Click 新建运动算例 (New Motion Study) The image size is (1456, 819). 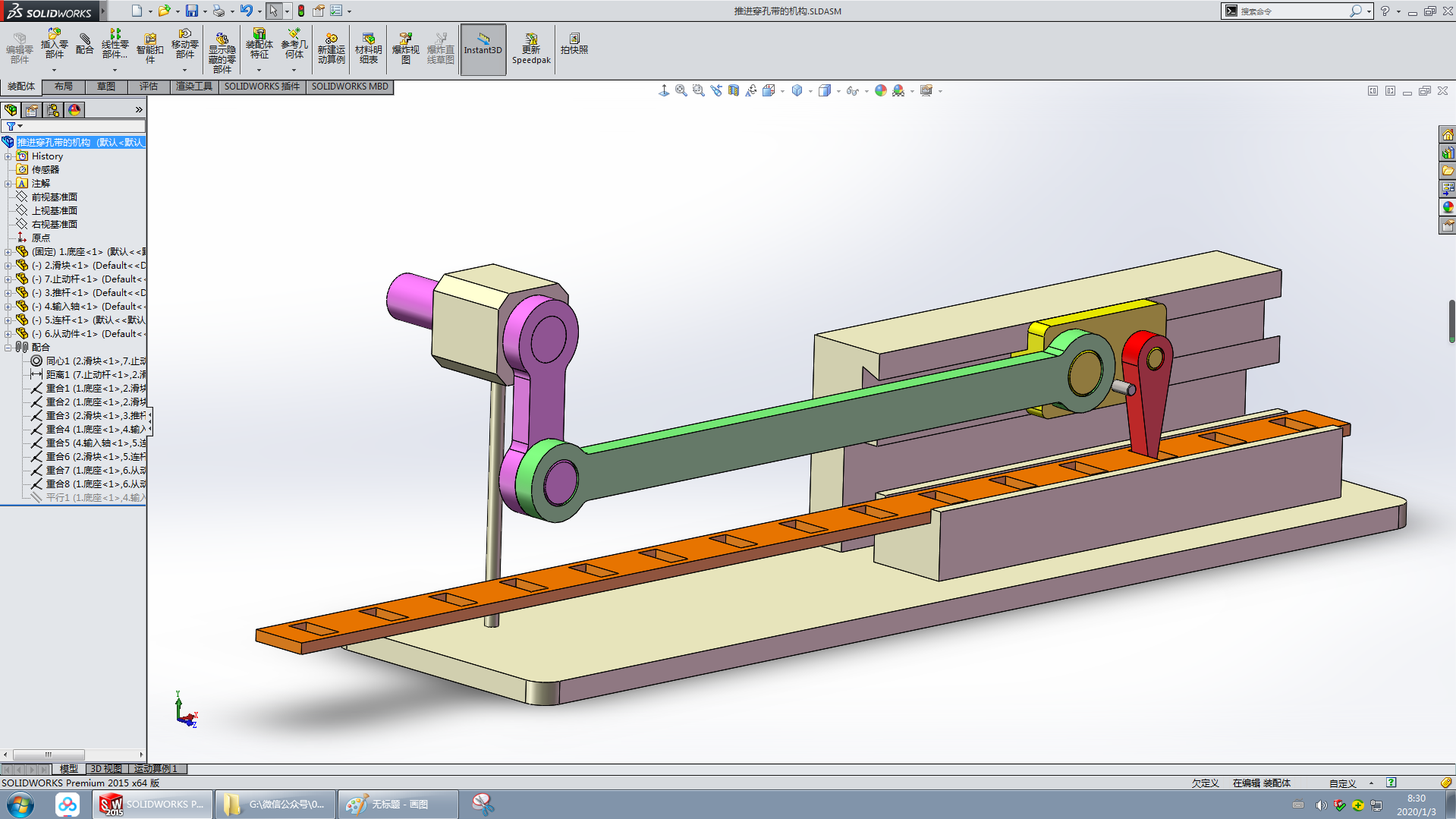tap(332, 49)
